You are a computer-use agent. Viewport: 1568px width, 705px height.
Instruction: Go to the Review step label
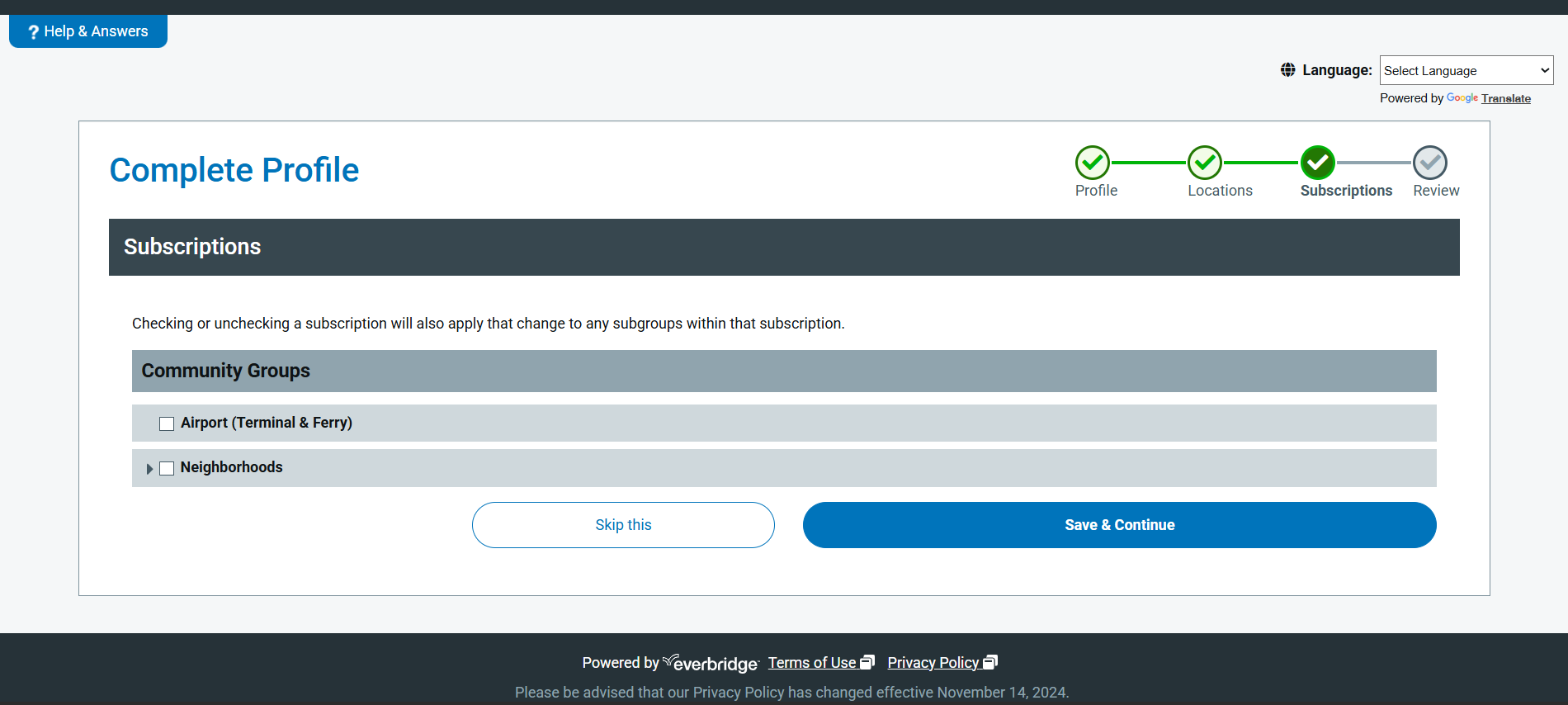click(1436, 191)
